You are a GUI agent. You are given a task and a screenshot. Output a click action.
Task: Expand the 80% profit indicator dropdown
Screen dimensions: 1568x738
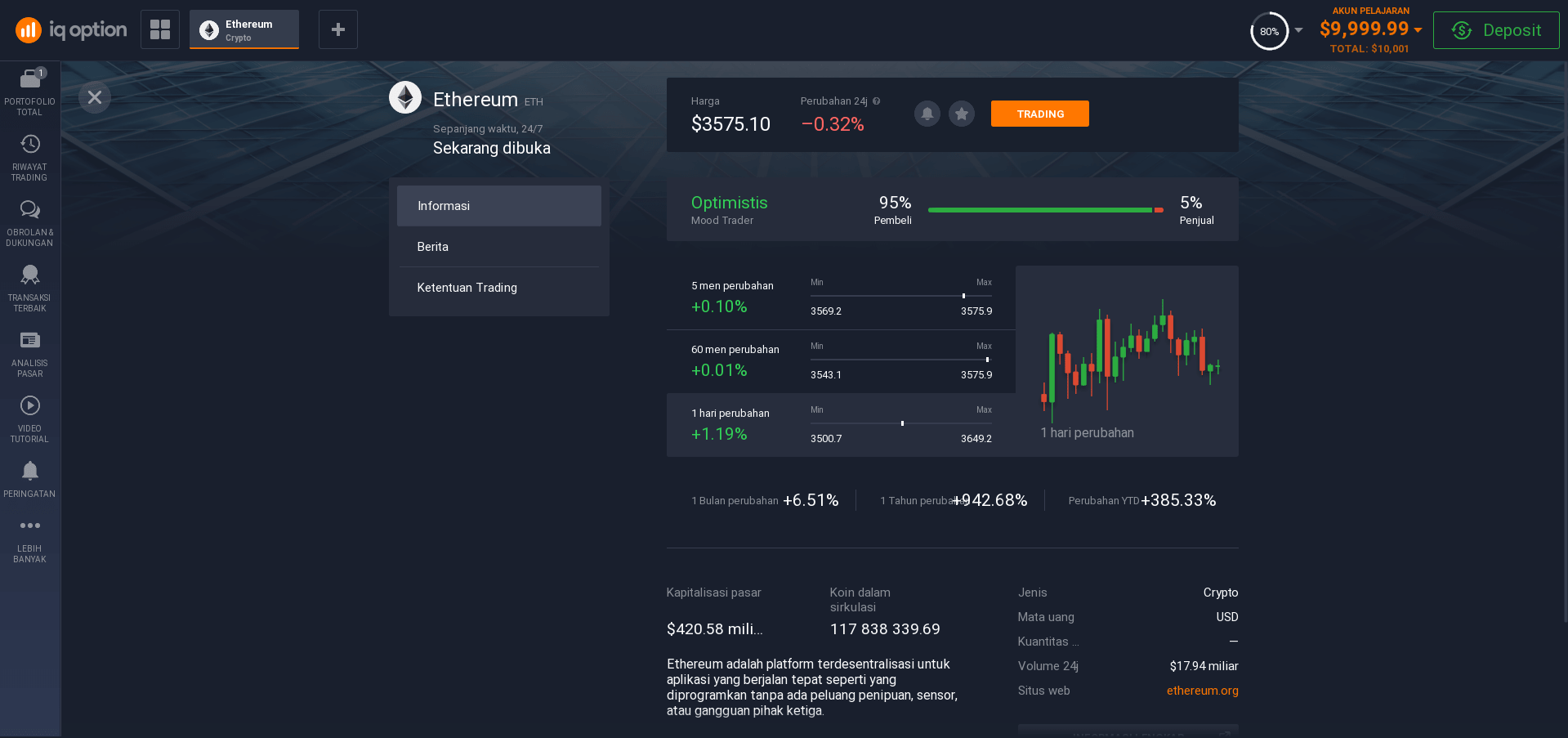coord(1298,30)
